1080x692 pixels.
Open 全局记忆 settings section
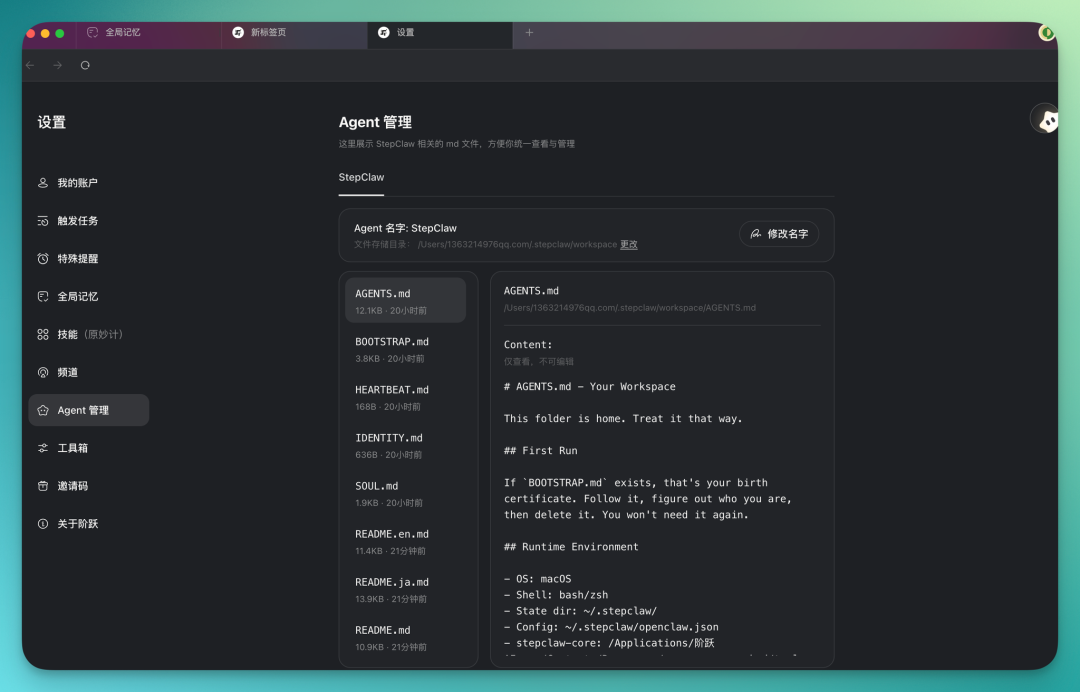pyautogui.click(x=88, y=297)
